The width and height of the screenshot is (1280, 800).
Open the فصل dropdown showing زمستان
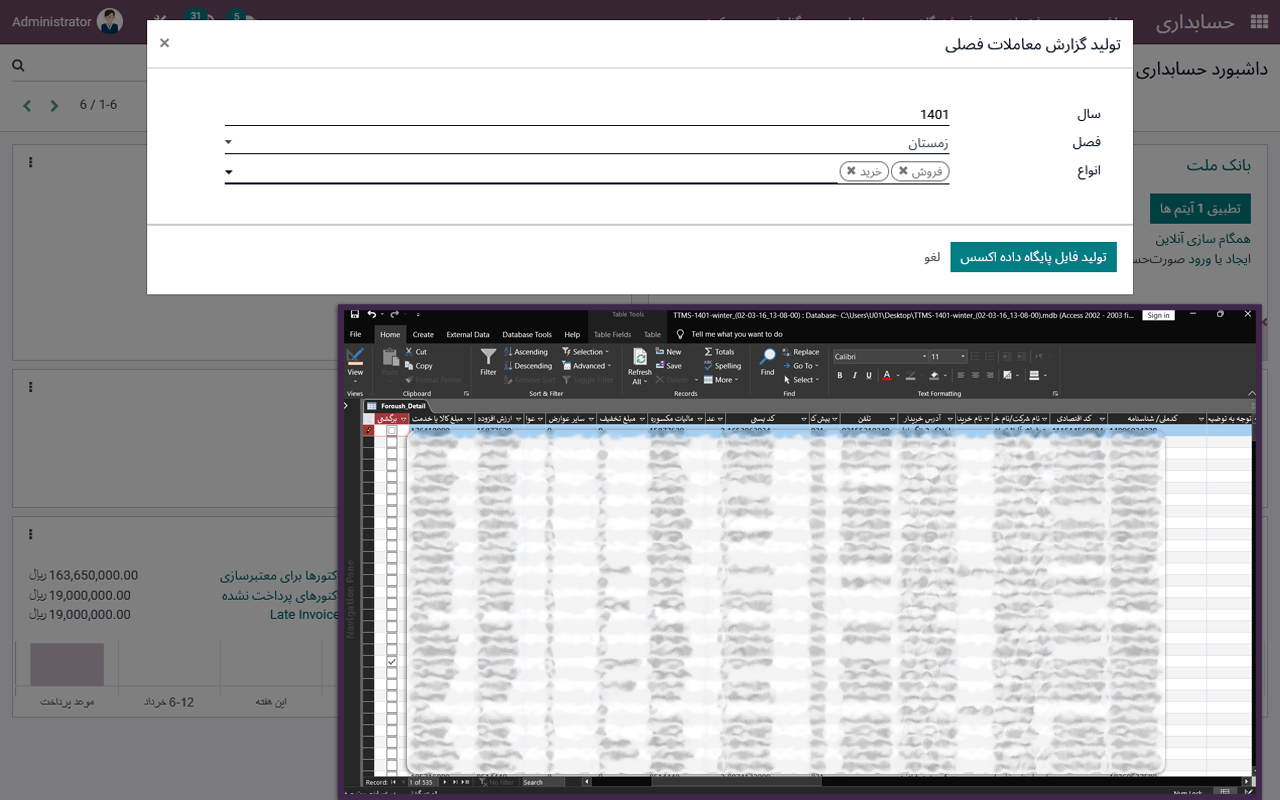[229, 142]
